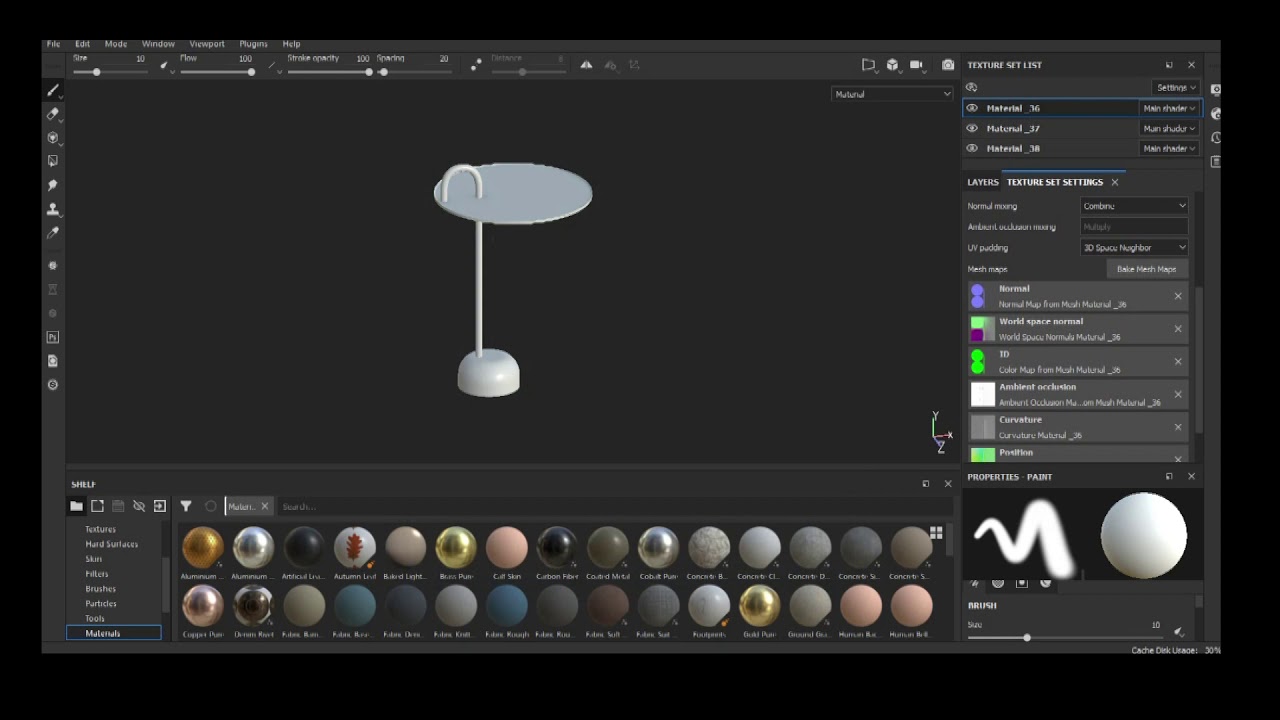The image size is (1280, 720).
Task: Open Main shader dropdown for Material_36
Action: coord(1169,108)
